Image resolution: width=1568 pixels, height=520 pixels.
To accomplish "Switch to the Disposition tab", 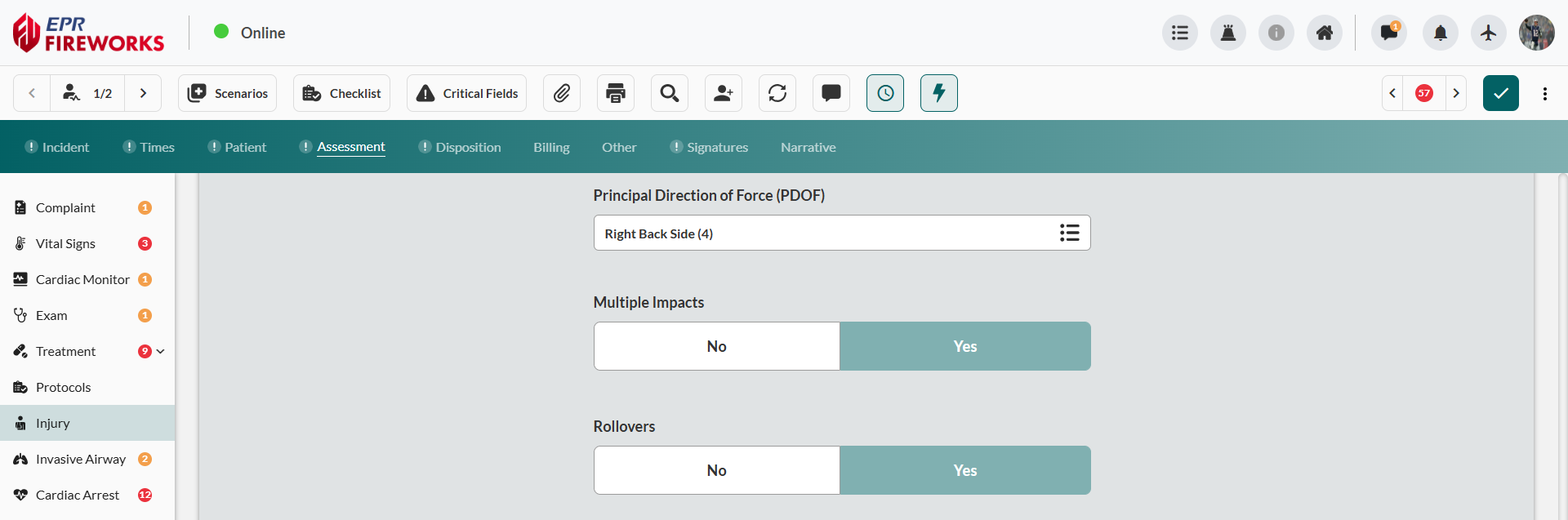I will tap(468, 148).
